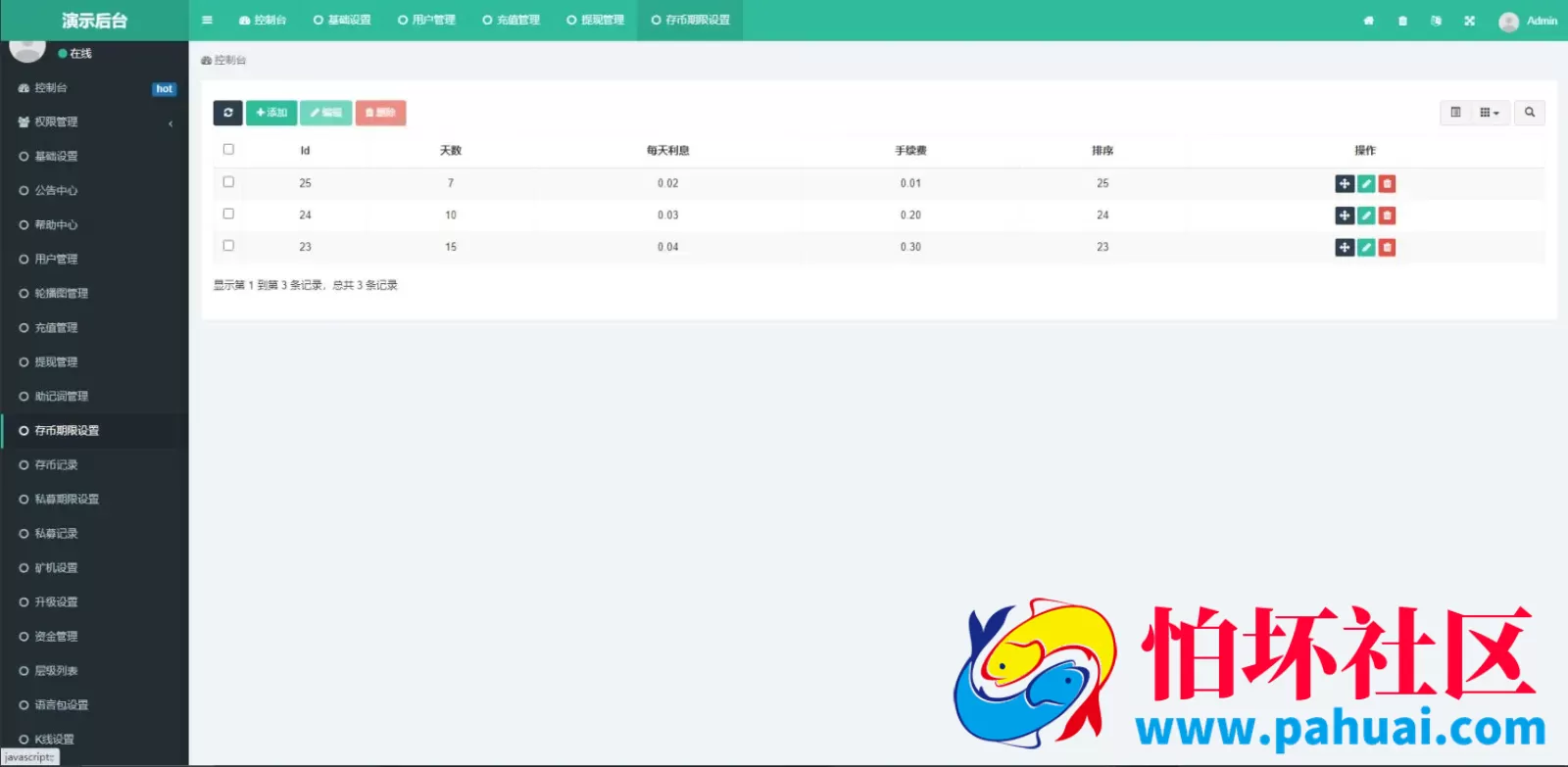Screen dimensions: 1568x767
Task: Open 帮助中心 in the sidebar
Action: (94, 225)
